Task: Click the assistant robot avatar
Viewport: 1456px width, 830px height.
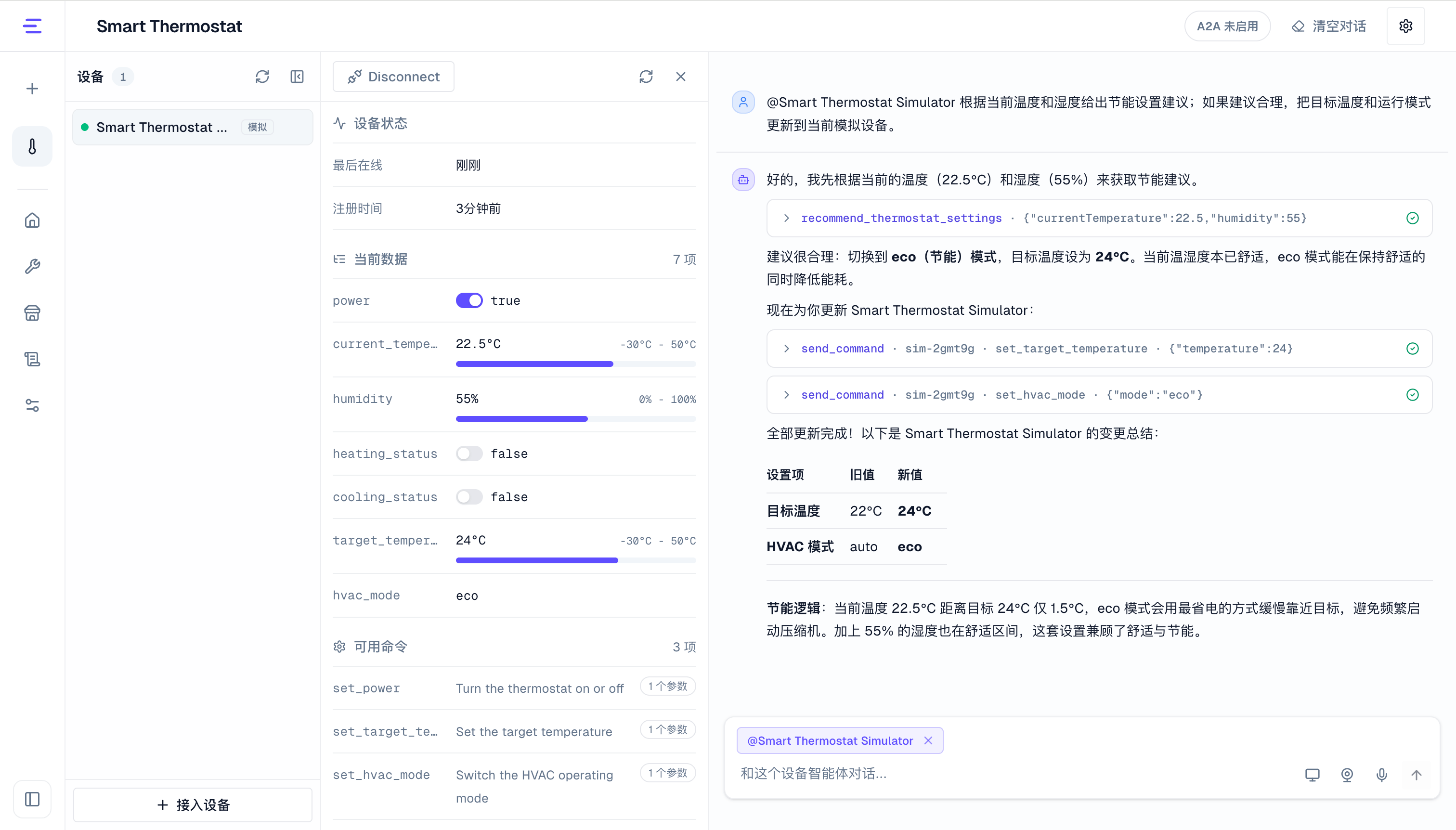Action: (x=743, y=180)
